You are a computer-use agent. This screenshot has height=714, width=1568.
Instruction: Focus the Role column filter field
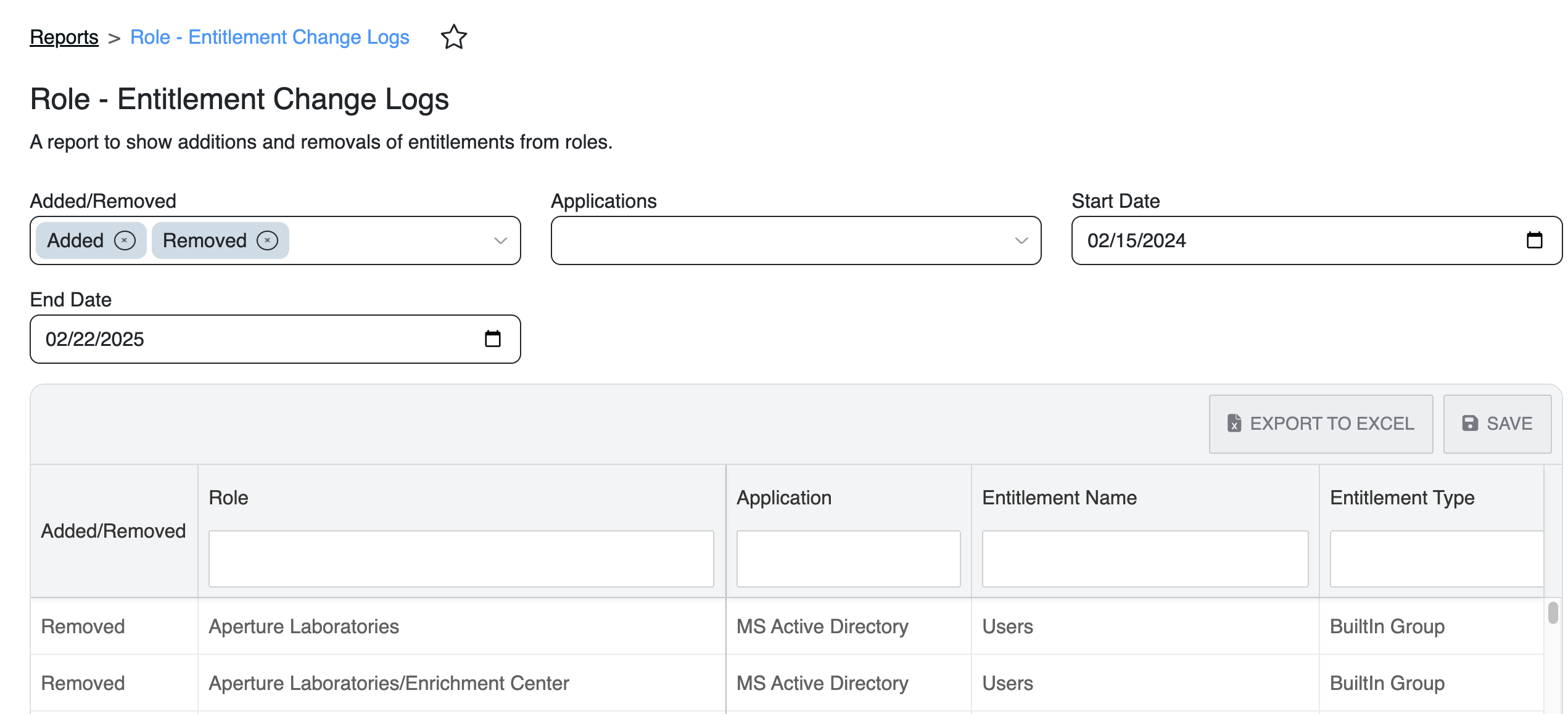461,559
